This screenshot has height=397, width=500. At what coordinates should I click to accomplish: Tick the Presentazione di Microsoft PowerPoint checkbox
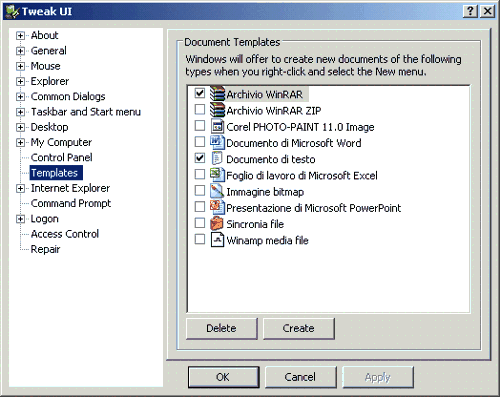click(x=200, y=207)
